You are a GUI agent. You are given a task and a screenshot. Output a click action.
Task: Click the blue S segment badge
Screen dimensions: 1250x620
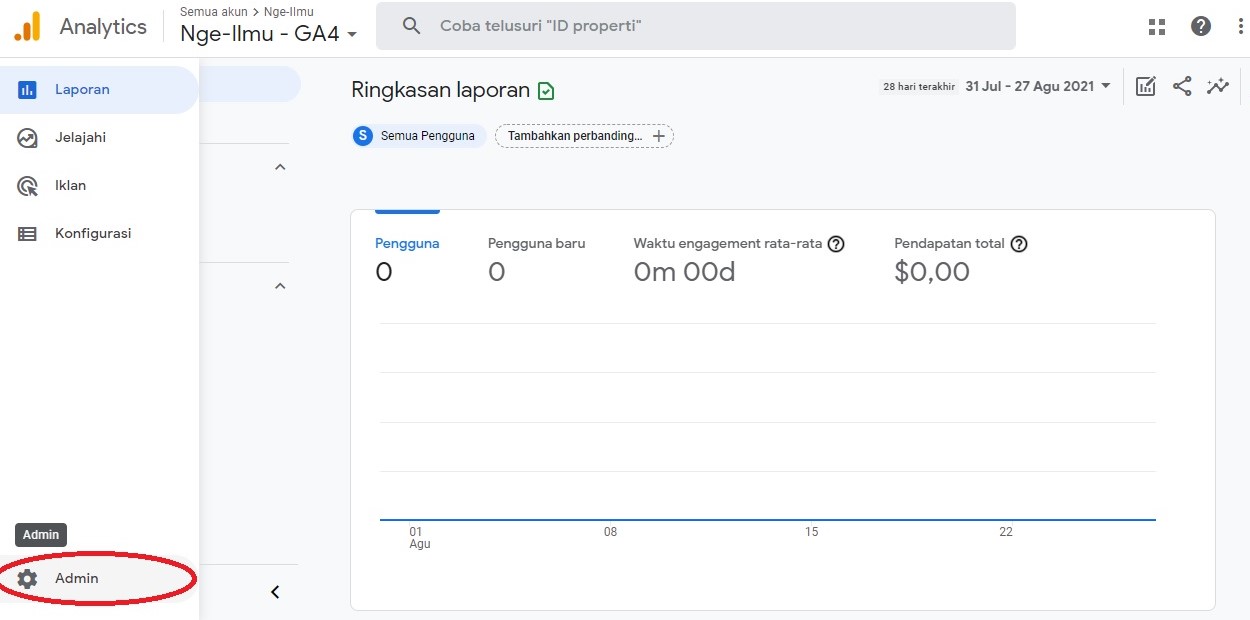point(363,136)
